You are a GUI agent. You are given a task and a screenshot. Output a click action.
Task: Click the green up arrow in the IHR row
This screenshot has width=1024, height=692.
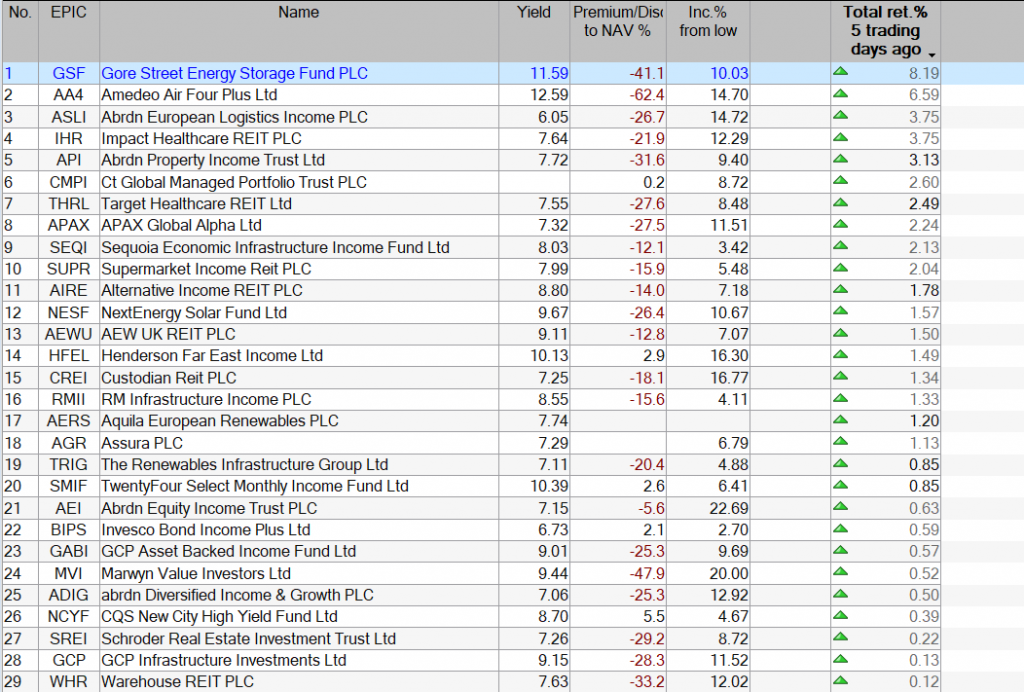click(840, 137)
